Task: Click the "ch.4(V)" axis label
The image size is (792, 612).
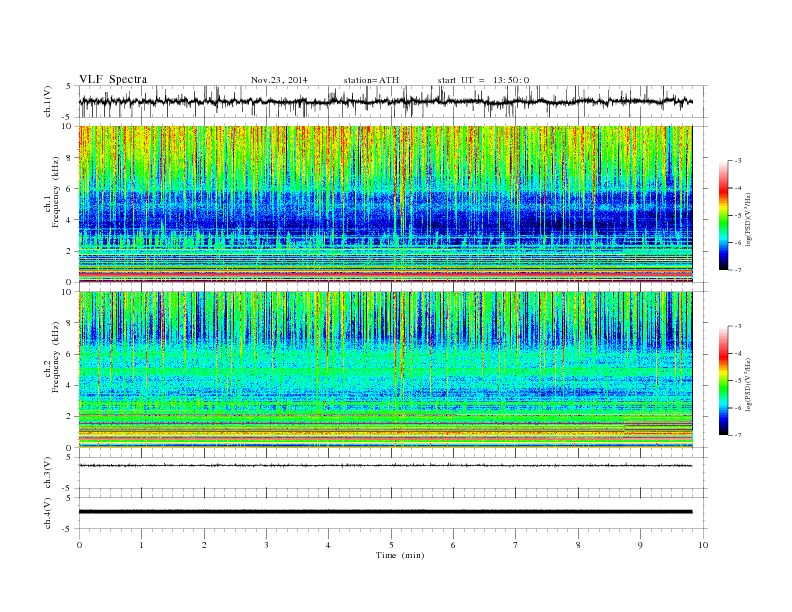Action: [48, 513]
